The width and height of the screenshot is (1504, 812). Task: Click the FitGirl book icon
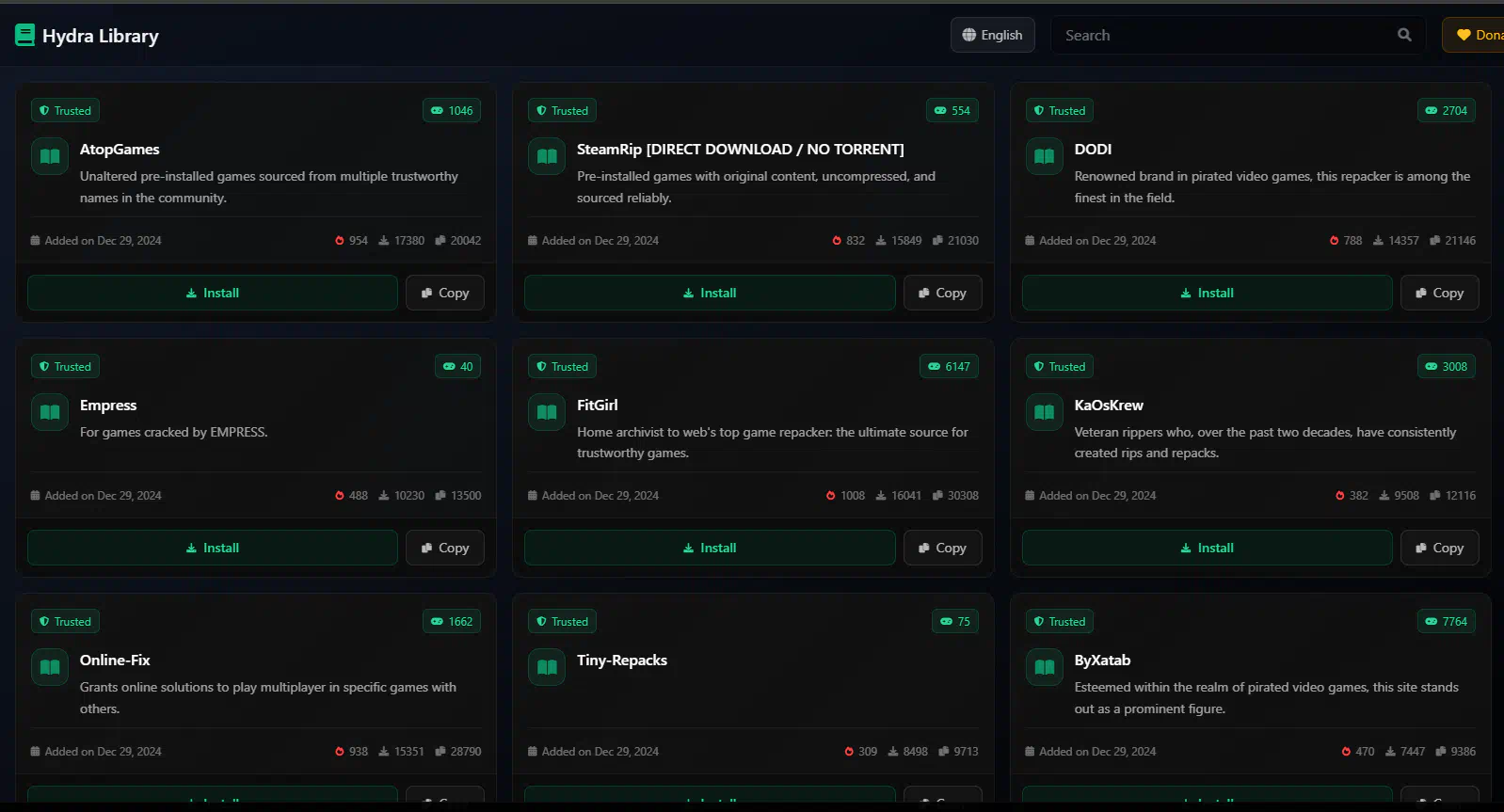547,412
